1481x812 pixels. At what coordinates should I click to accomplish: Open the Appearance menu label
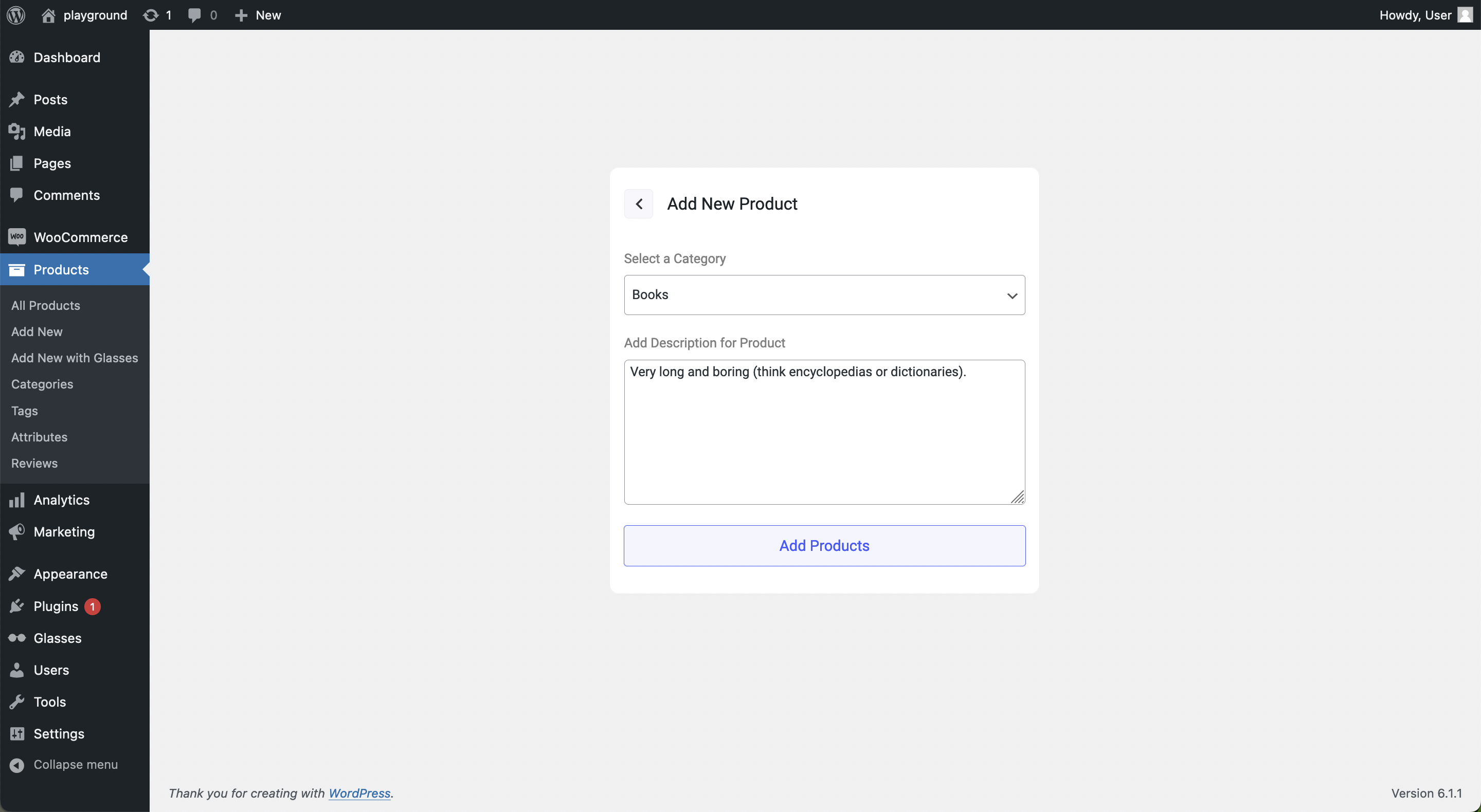click(70, 574)
